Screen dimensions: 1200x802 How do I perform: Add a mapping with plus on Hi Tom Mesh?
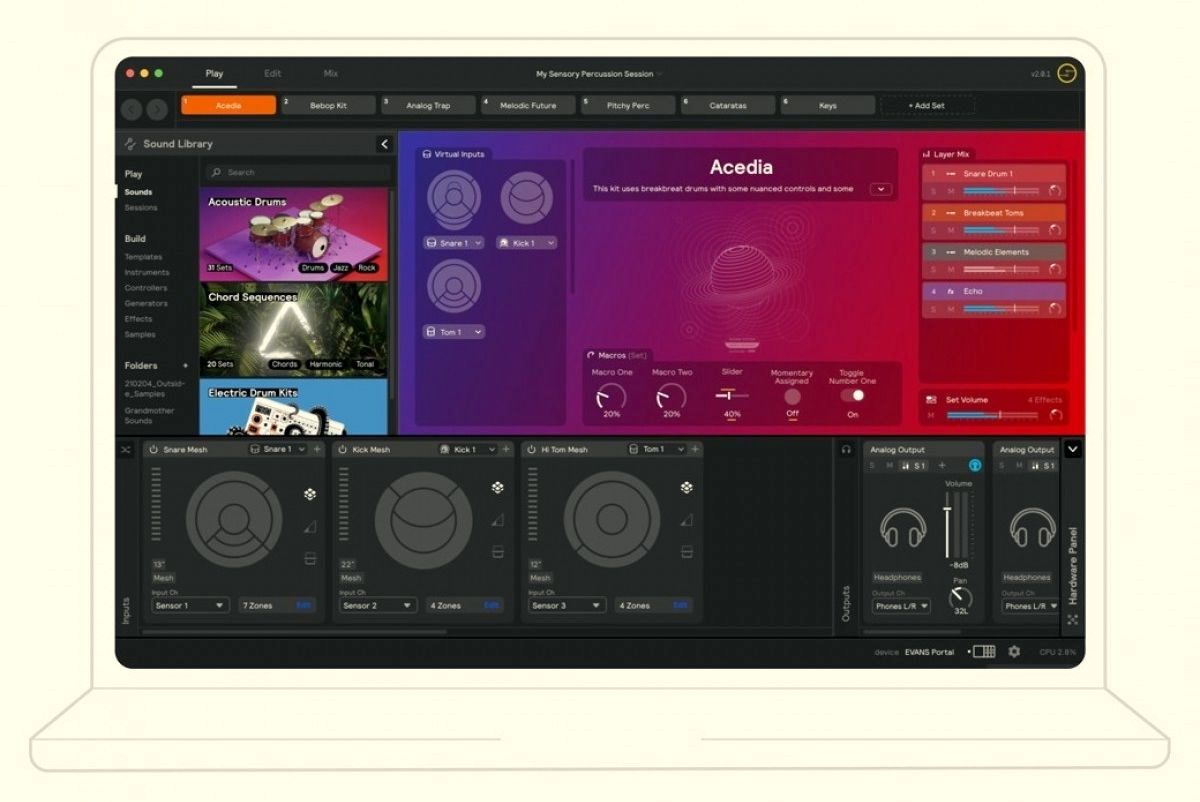(x=695, y=450)
